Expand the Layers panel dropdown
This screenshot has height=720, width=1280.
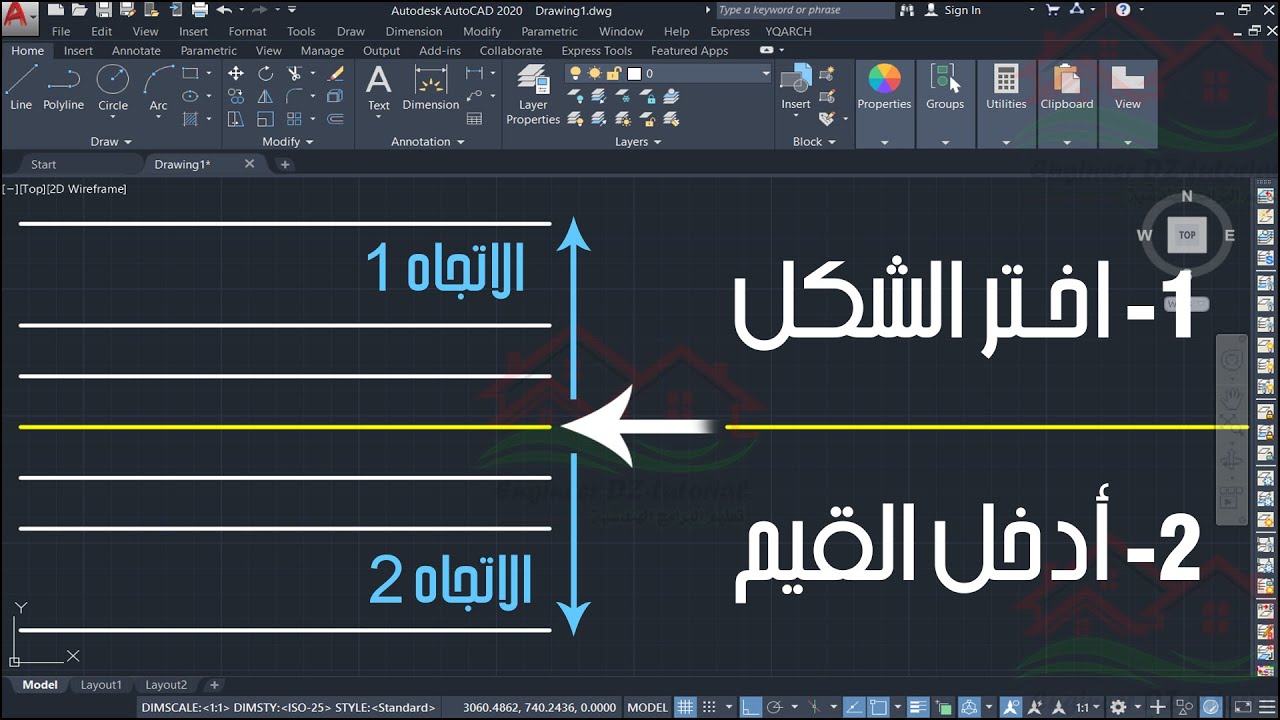pos(638,142)
